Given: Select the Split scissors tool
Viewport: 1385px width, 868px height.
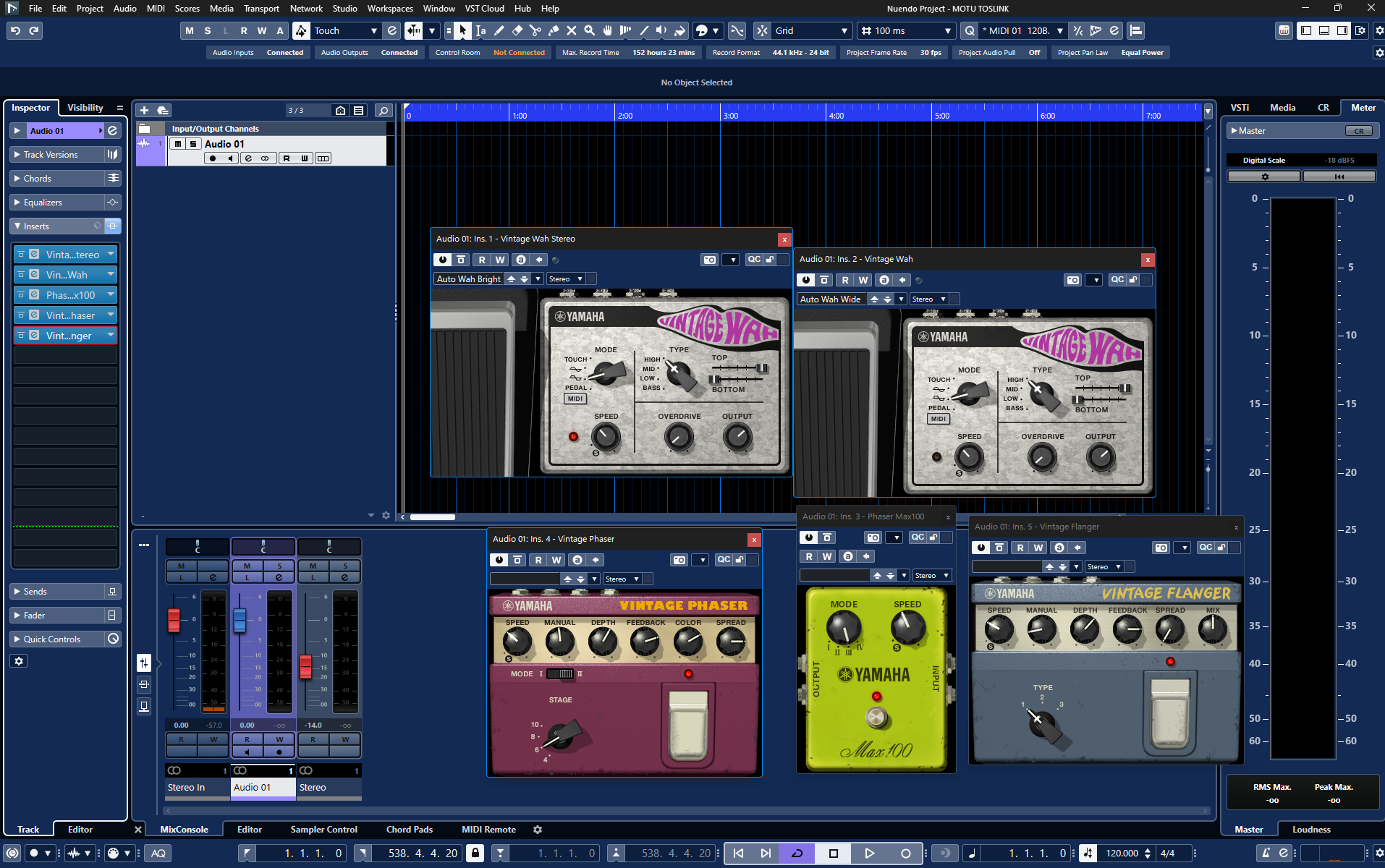Looking at the screenshot, I should (535, 30).
